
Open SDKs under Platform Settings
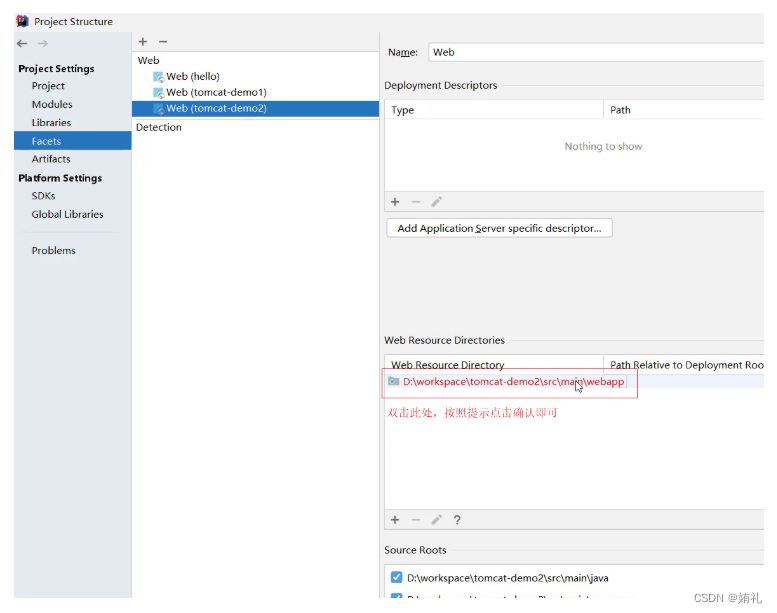(x=44, y=196)
